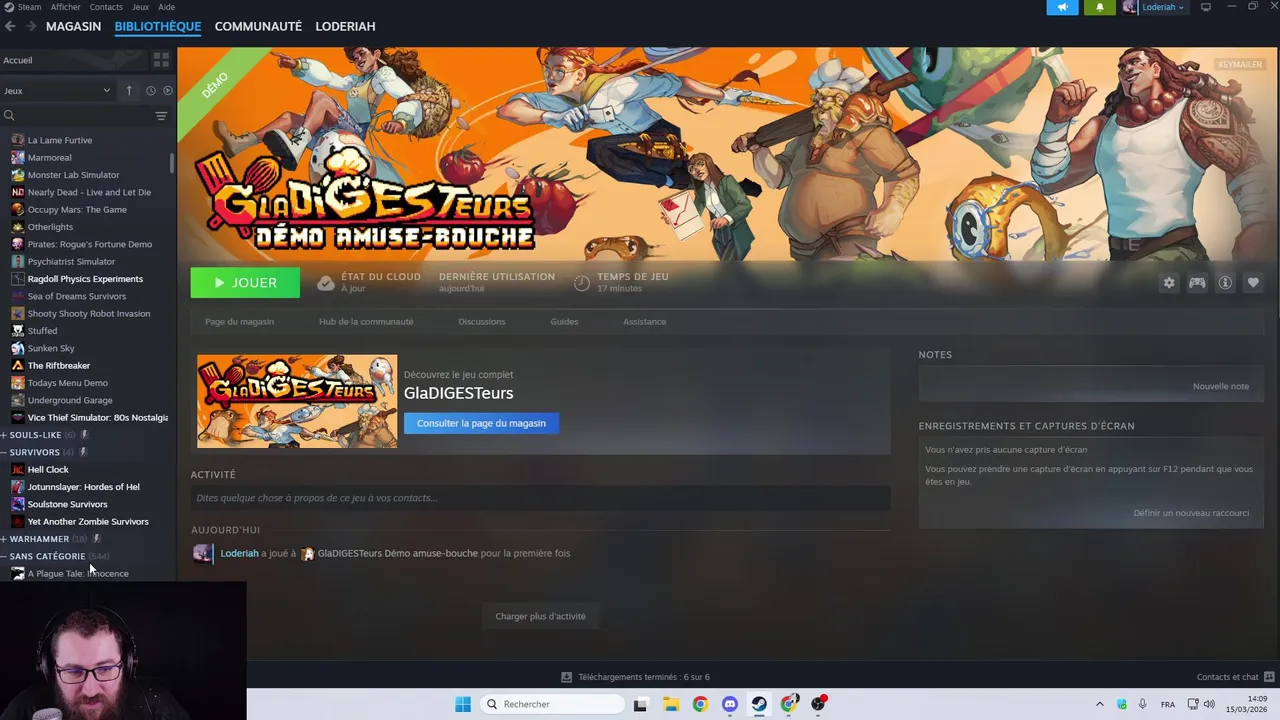Open Hub de la communauté link
This screenshot has height=720, width=1280.
366,322
